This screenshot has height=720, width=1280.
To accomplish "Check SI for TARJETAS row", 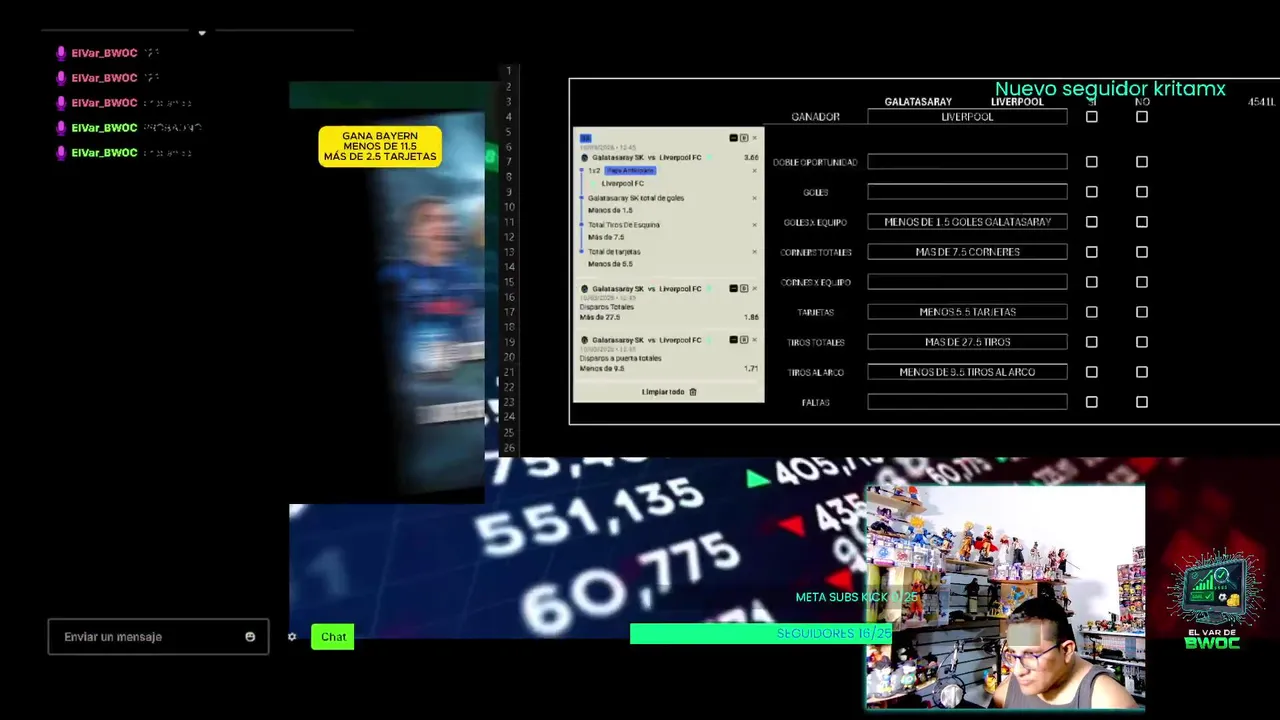I will [x=1092, y=312].
